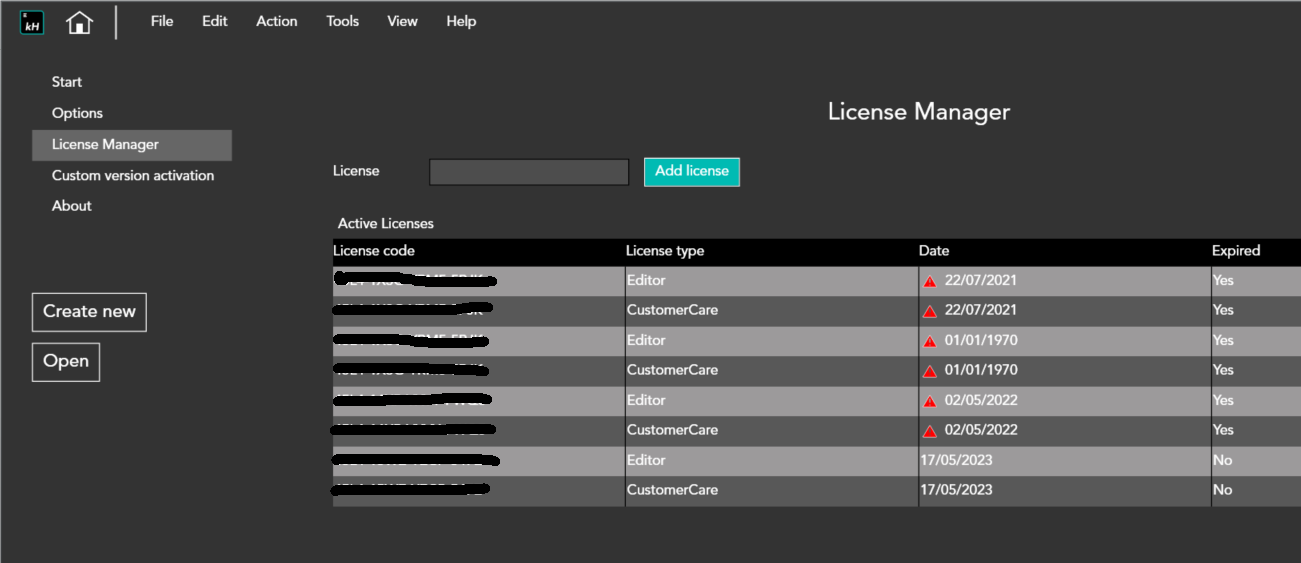The width and height of the screenshot is (1301, 563).
Task: Go to the Home screen icon
Action: point(79,22)
